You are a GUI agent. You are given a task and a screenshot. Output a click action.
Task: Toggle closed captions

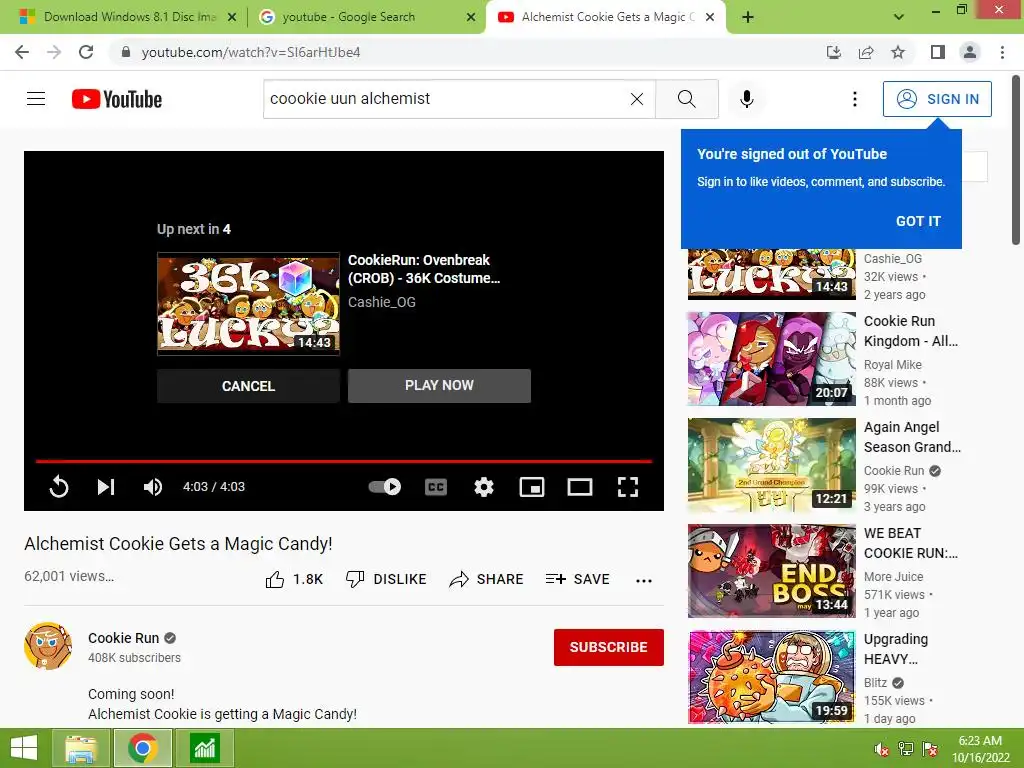click(x=436, y=487)
